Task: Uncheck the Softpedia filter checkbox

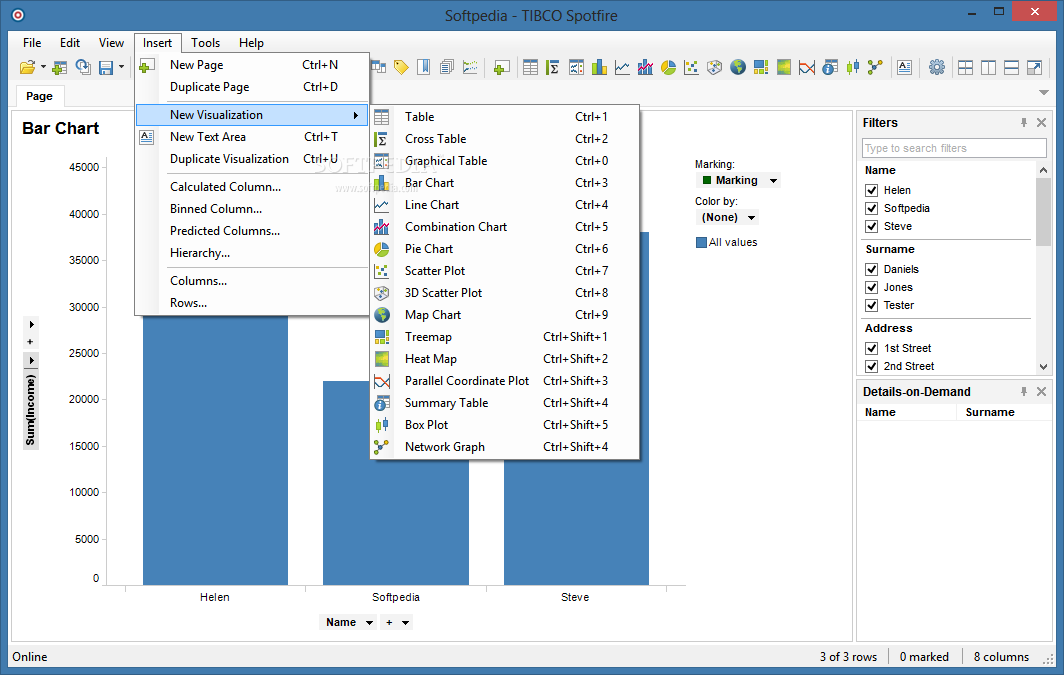Action: tap(871, 208)
